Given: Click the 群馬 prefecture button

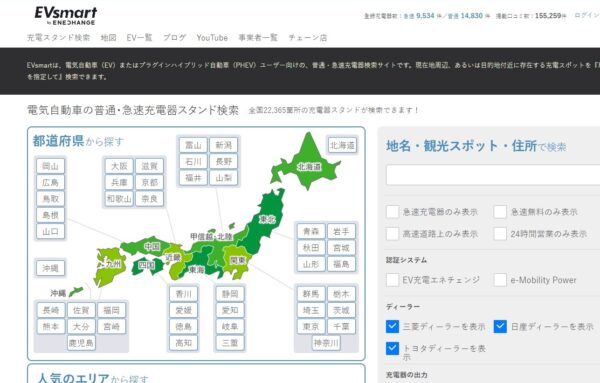Looking at the screenshot, I should point(311,294).
